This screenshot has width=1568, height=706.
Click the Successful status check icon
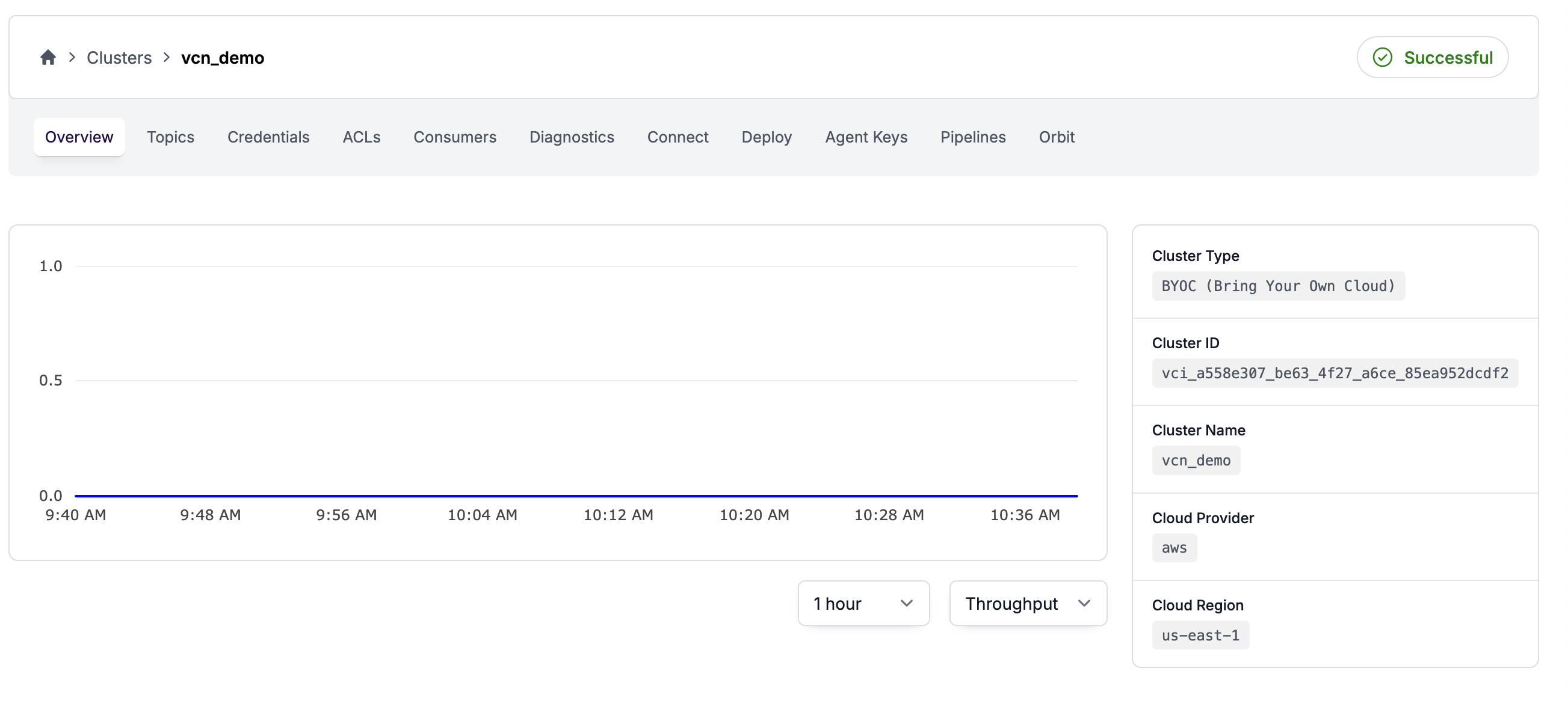point(1382,57)
